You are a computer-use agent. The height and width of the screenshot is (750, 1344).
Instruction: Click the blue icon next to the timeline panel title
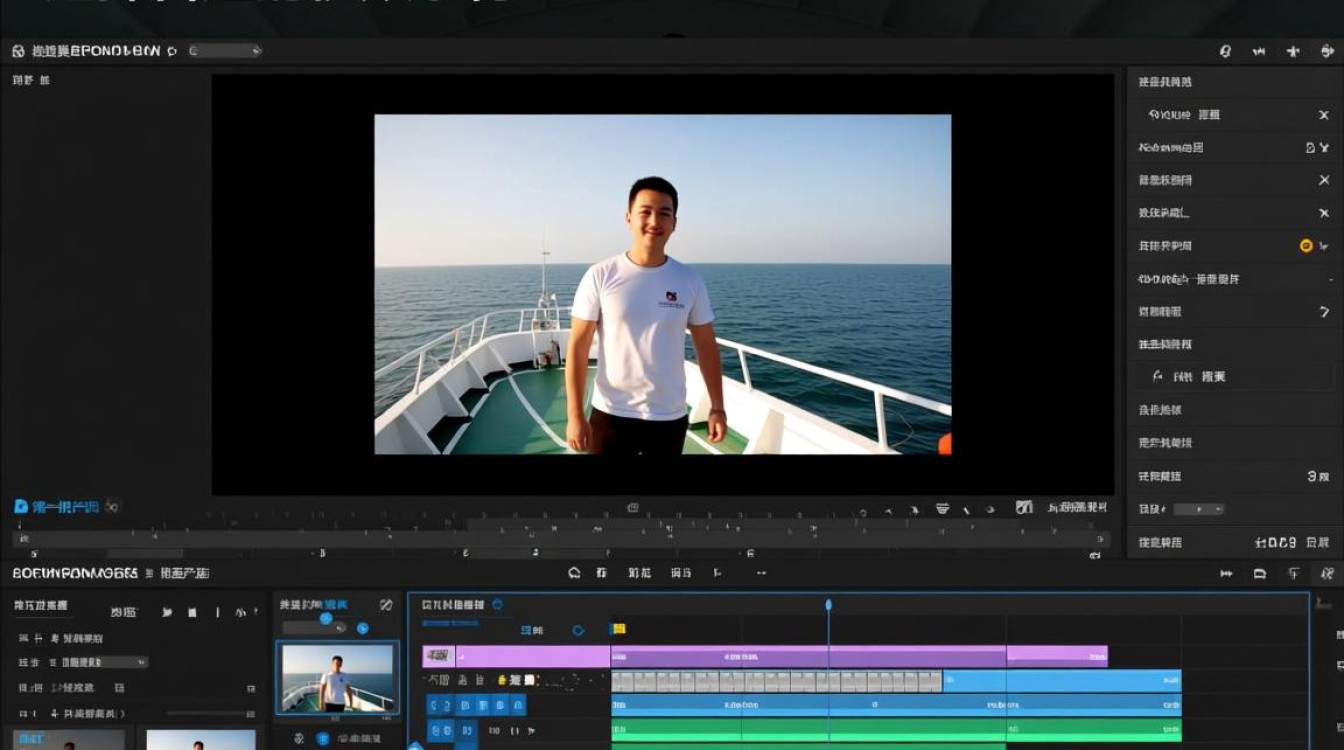498,605
